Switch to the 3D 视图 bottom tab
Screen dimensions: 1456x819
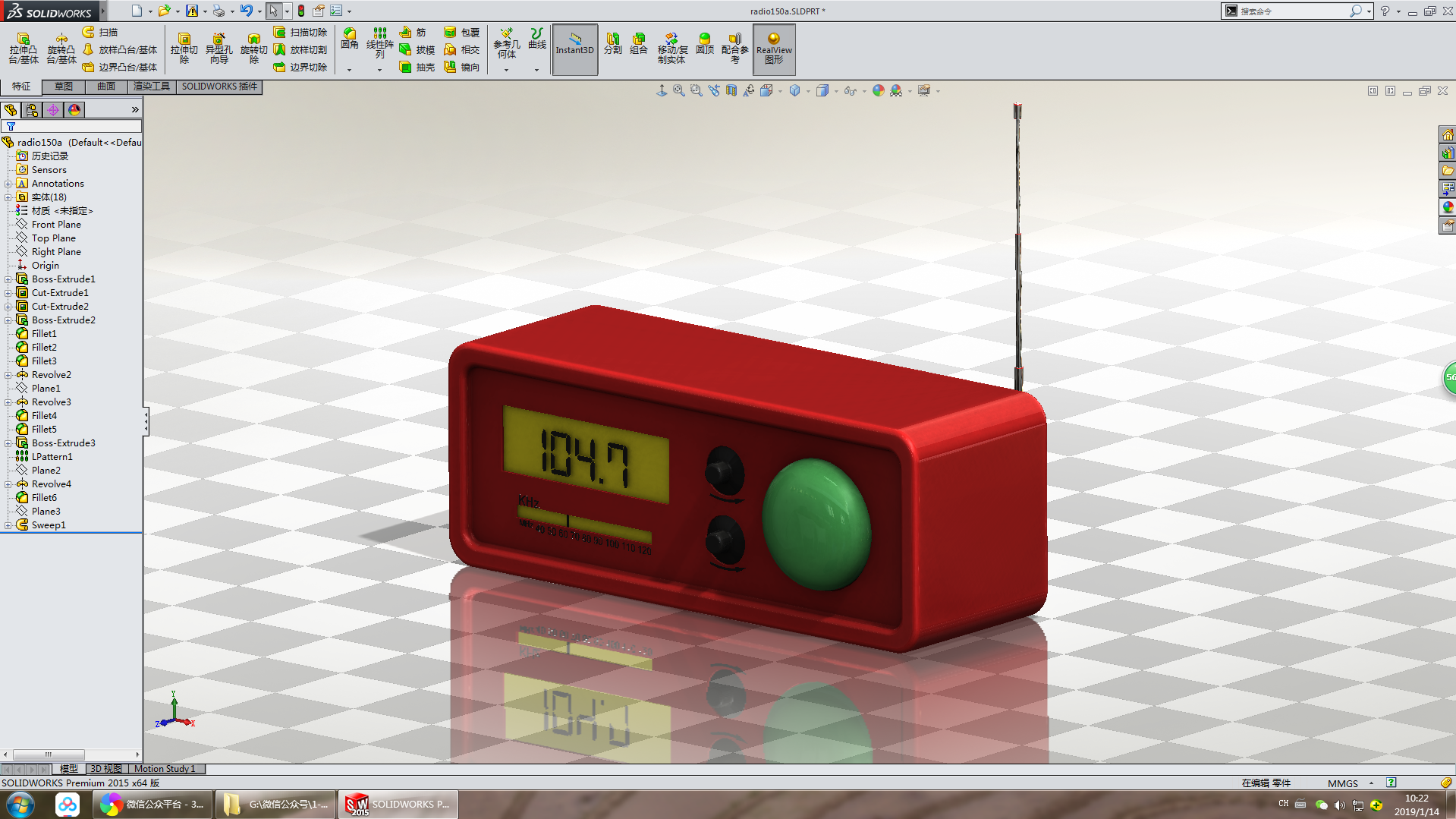[105, 769]
